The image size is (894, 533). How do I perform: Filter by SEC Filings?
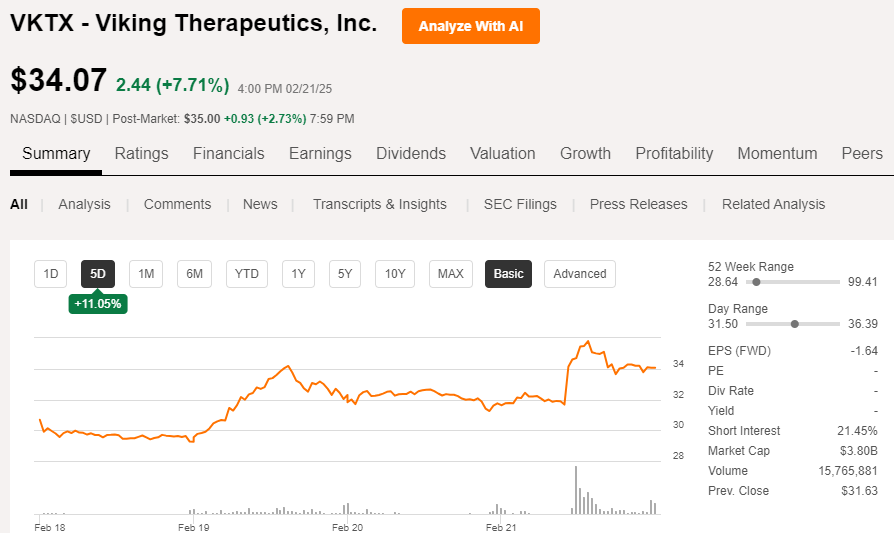(520, 204)
